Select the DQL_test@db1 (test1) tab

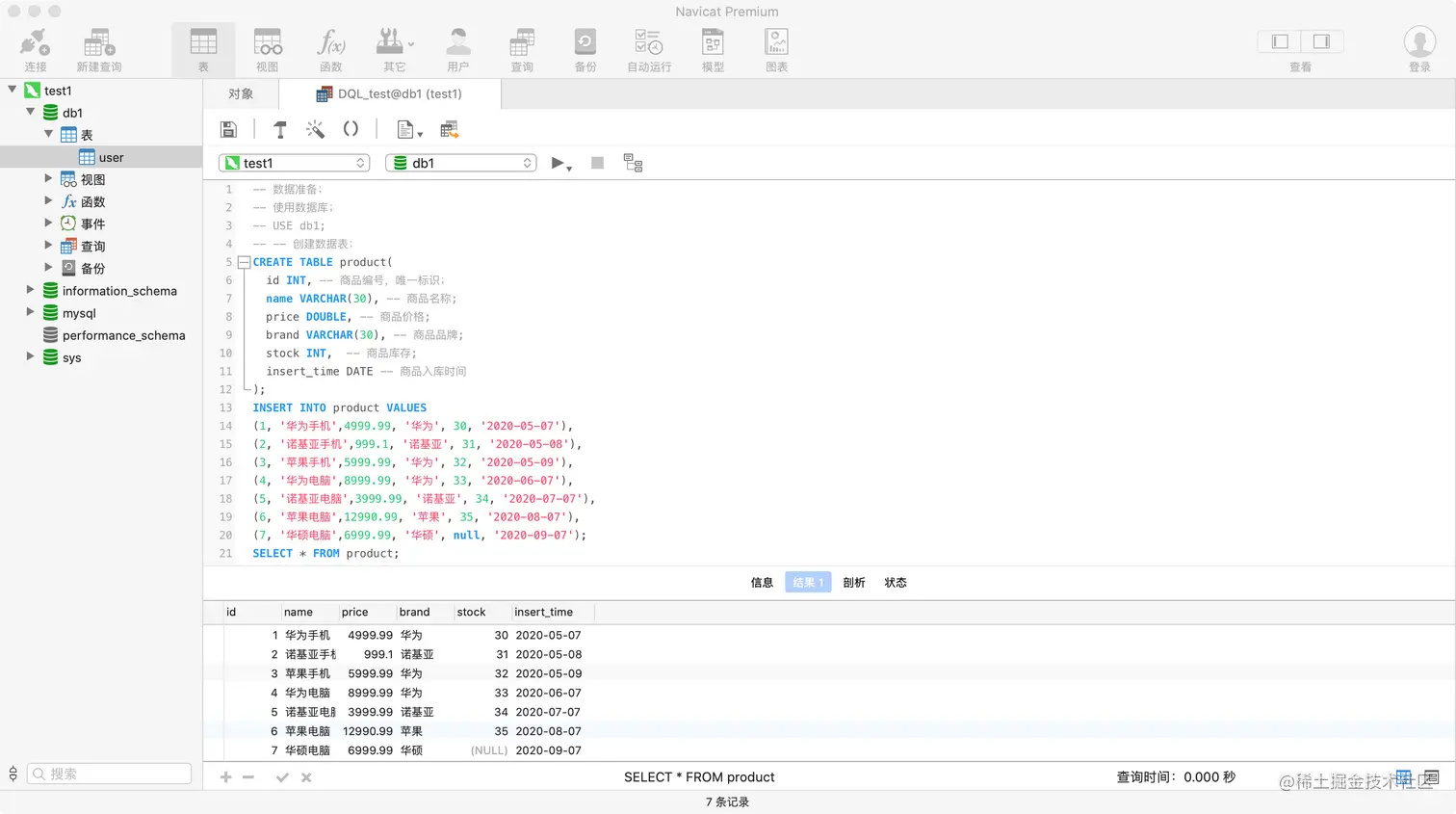pyautogui.click(x=389, y=93)
